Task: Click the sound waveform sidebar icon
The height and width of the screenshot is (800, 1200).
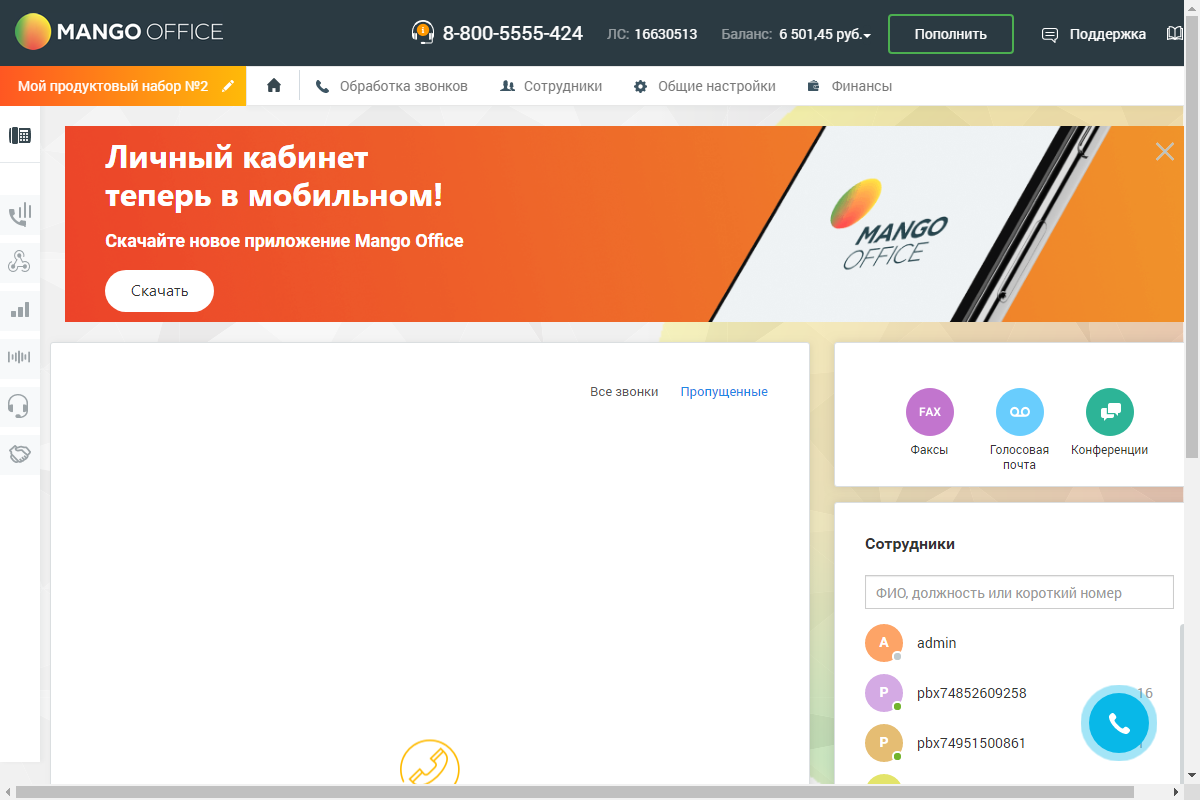Action: pyautogui.click(x=20, y=357)
